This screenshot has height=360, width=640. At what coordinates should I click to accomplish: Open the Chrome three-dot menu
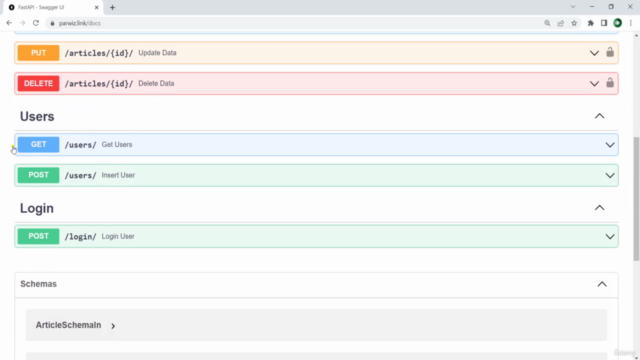tap(631, 23)
